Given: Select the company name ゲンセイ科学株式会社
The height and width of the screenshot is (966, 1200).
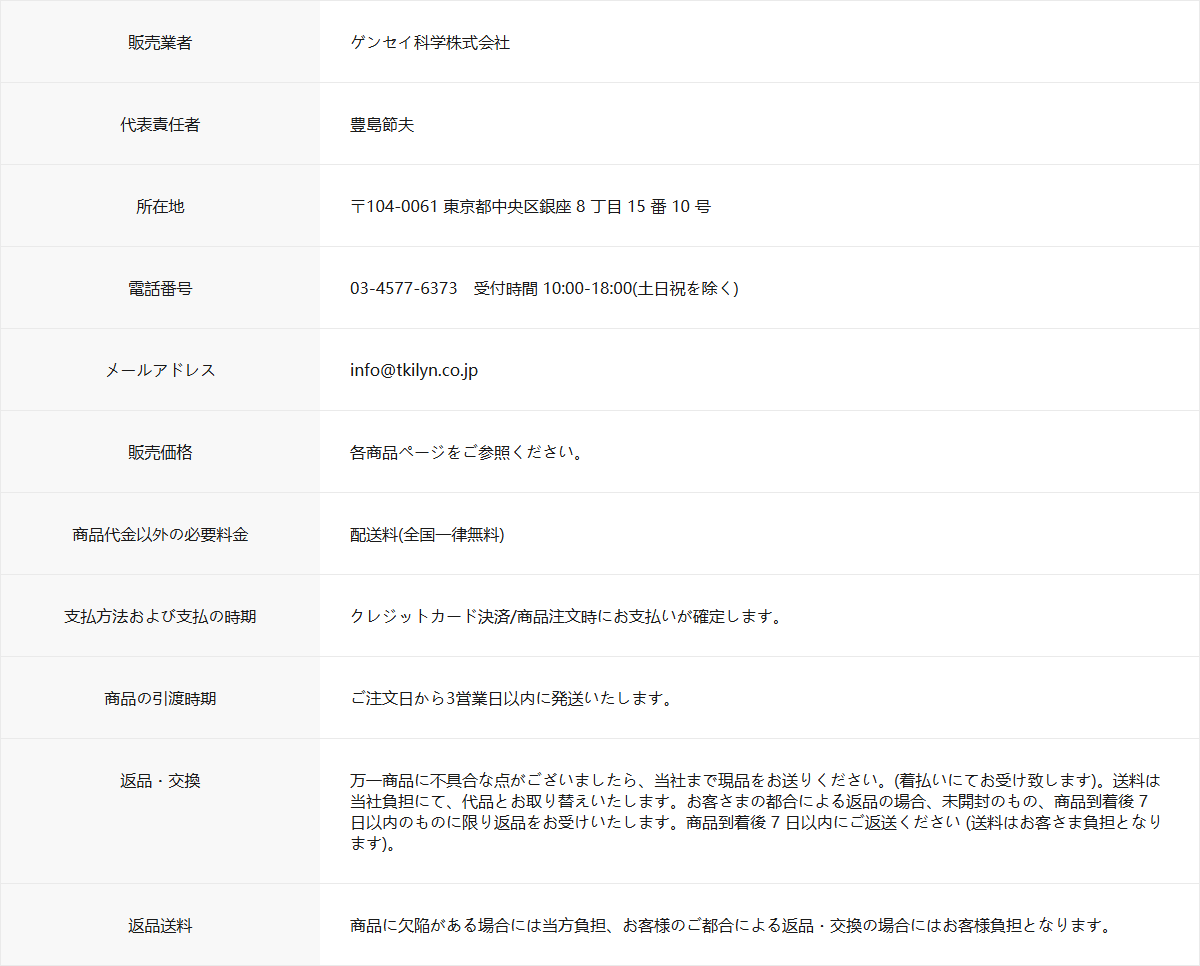Looking at the screenshot, I should tap(430, 42).
